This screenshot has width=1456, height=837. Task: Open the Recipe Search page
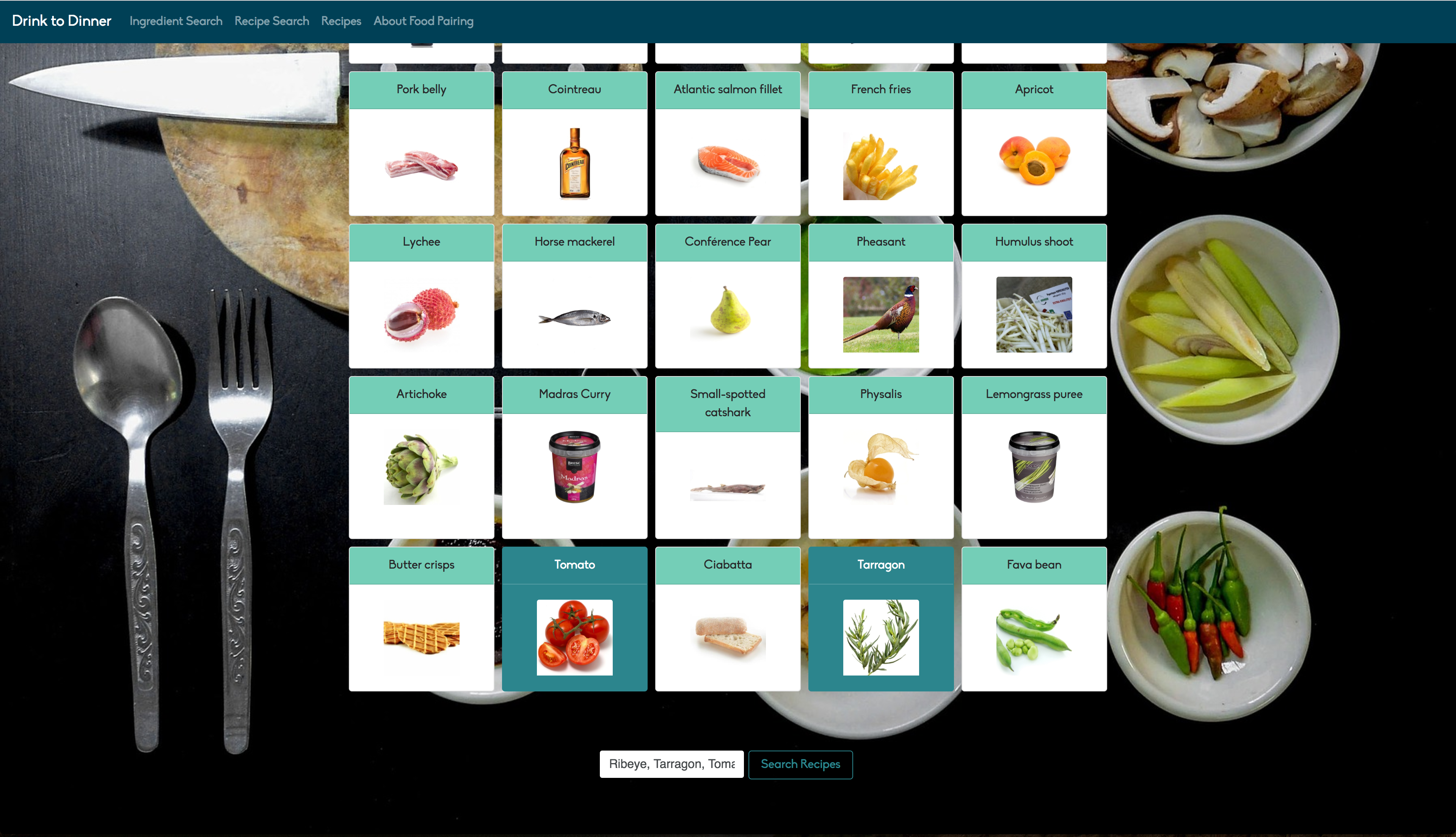[271, 21]
